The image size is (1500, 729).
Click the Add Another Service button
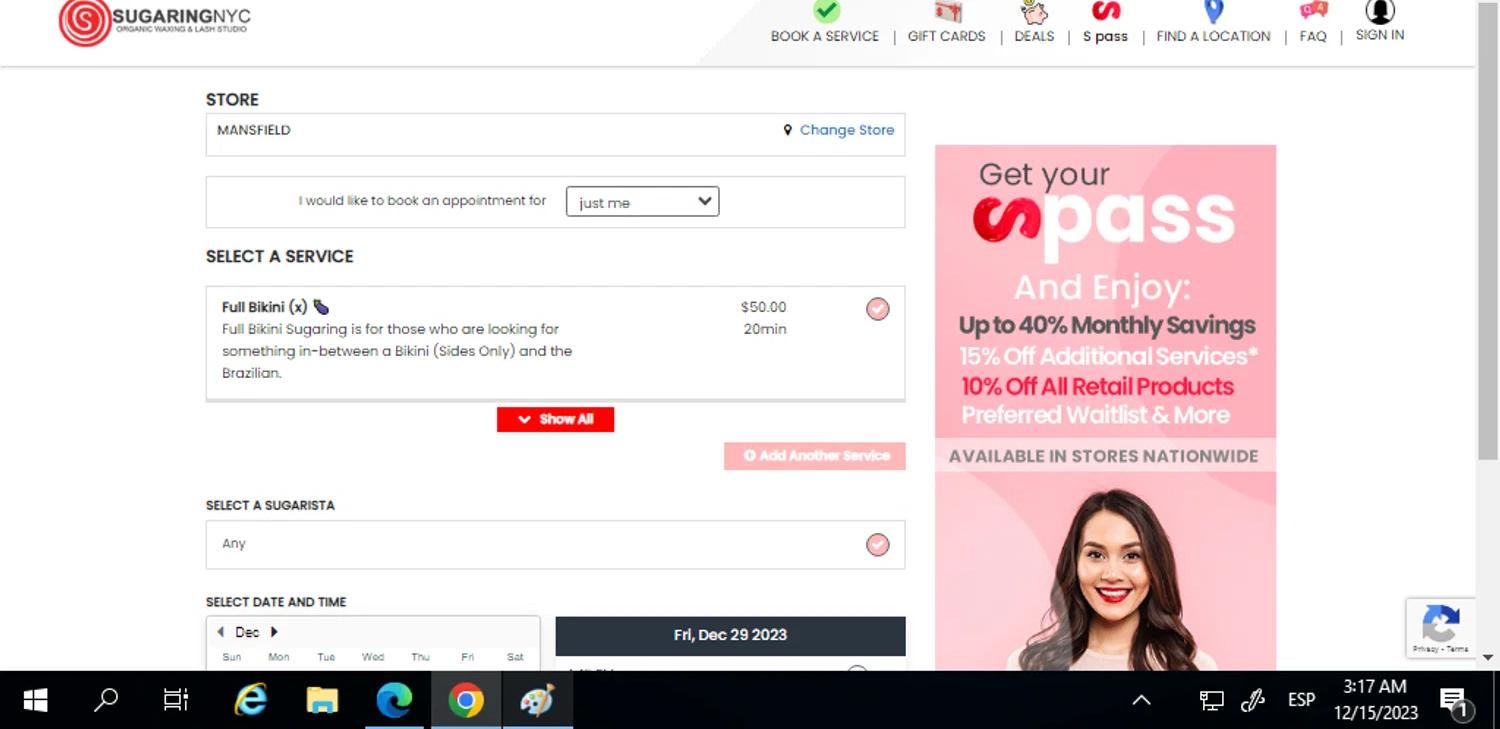[x=815, y=456]
